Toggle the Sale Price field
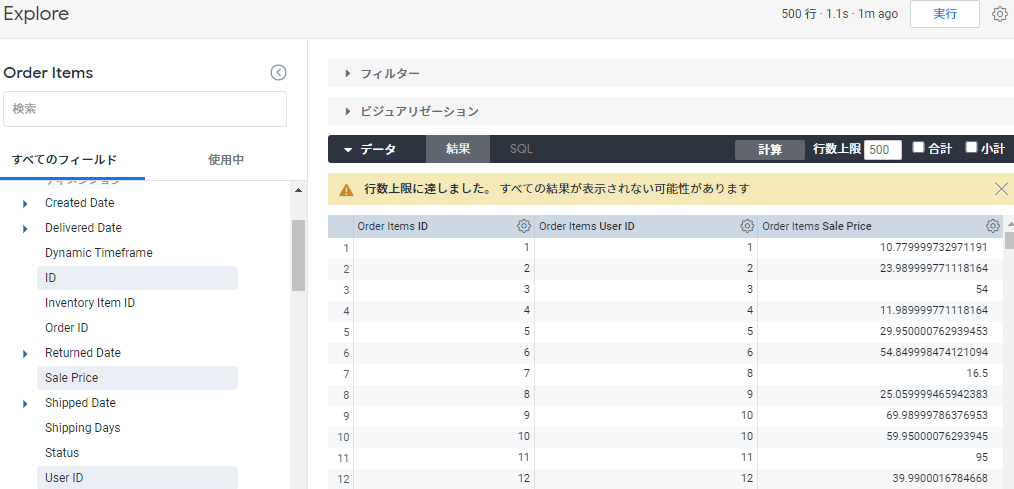The image size is (1014, 489). [137, 378]
